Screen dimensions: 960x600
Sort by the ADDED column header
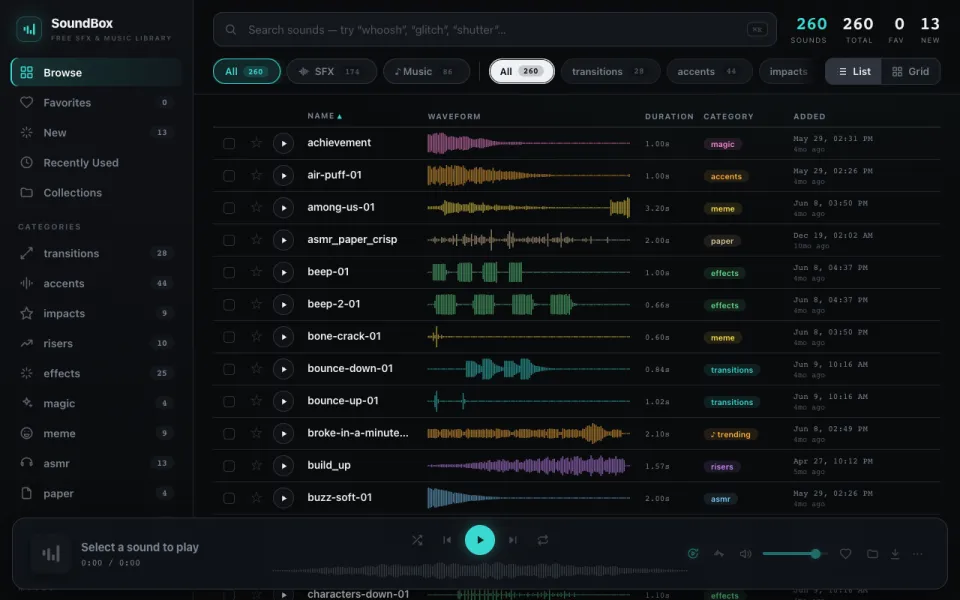809,116
